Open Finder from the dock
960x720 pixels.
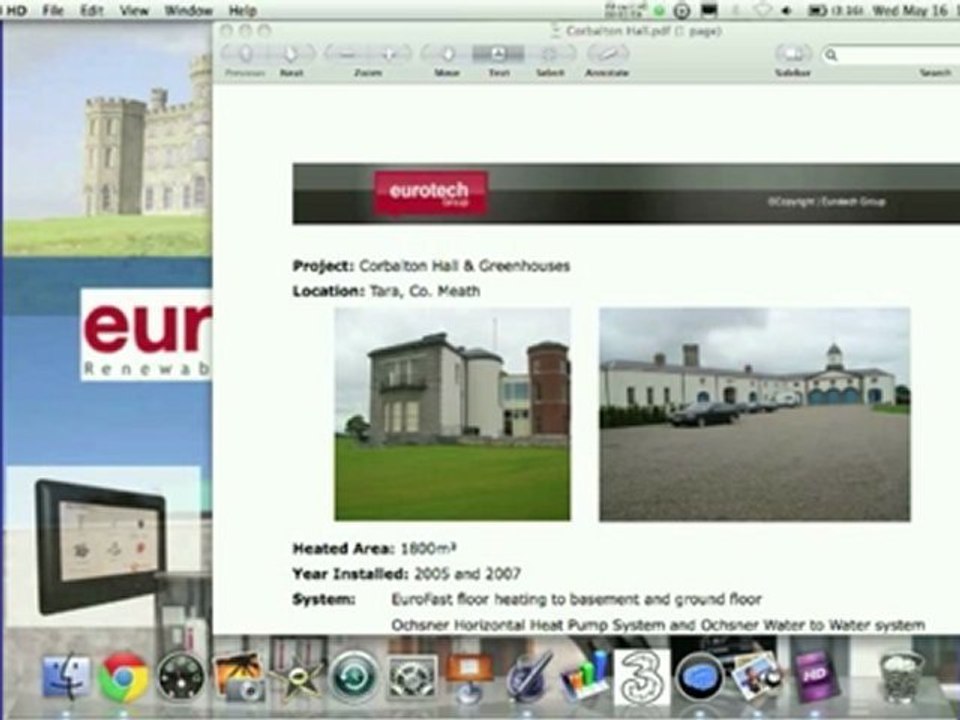[66, 677]
